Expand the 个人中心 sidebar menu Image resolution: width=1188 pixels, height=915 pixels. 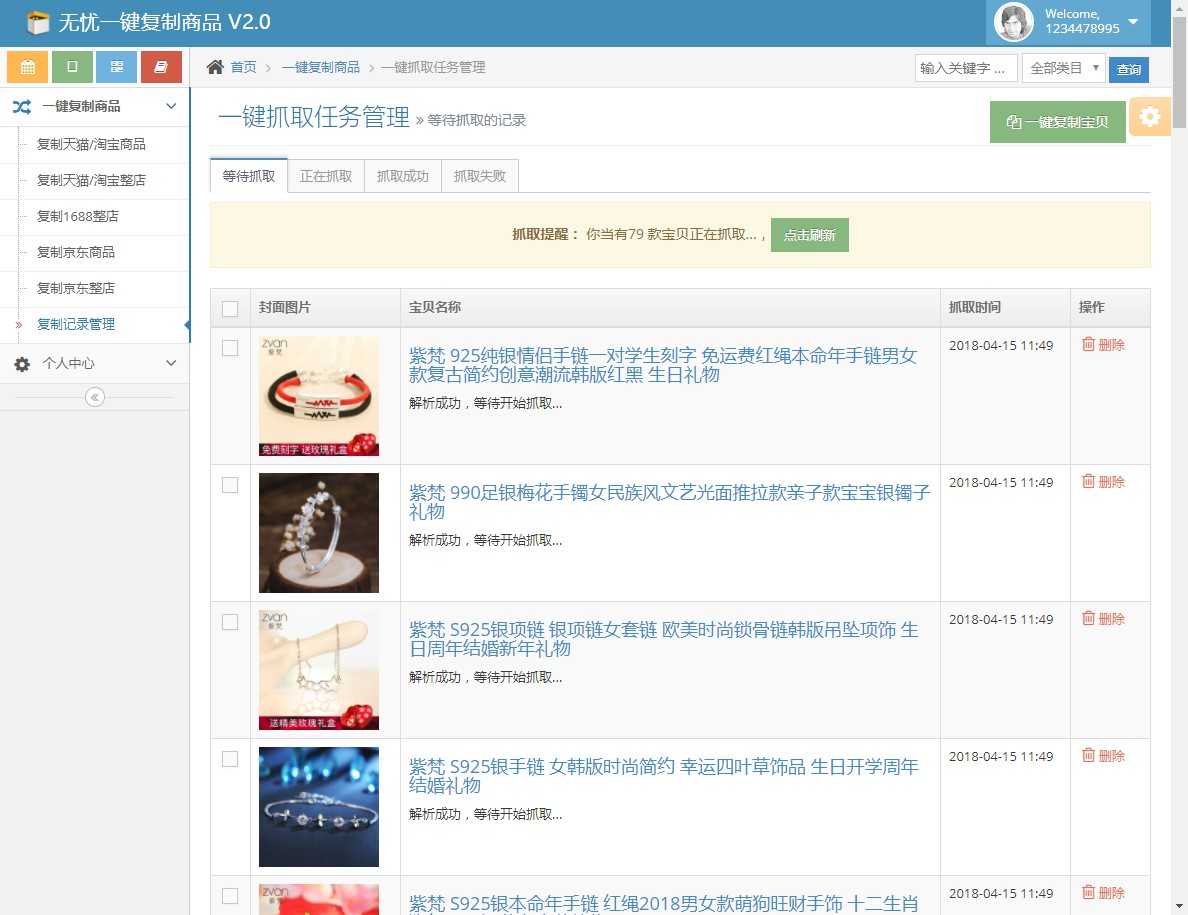[x=95, y=364]
